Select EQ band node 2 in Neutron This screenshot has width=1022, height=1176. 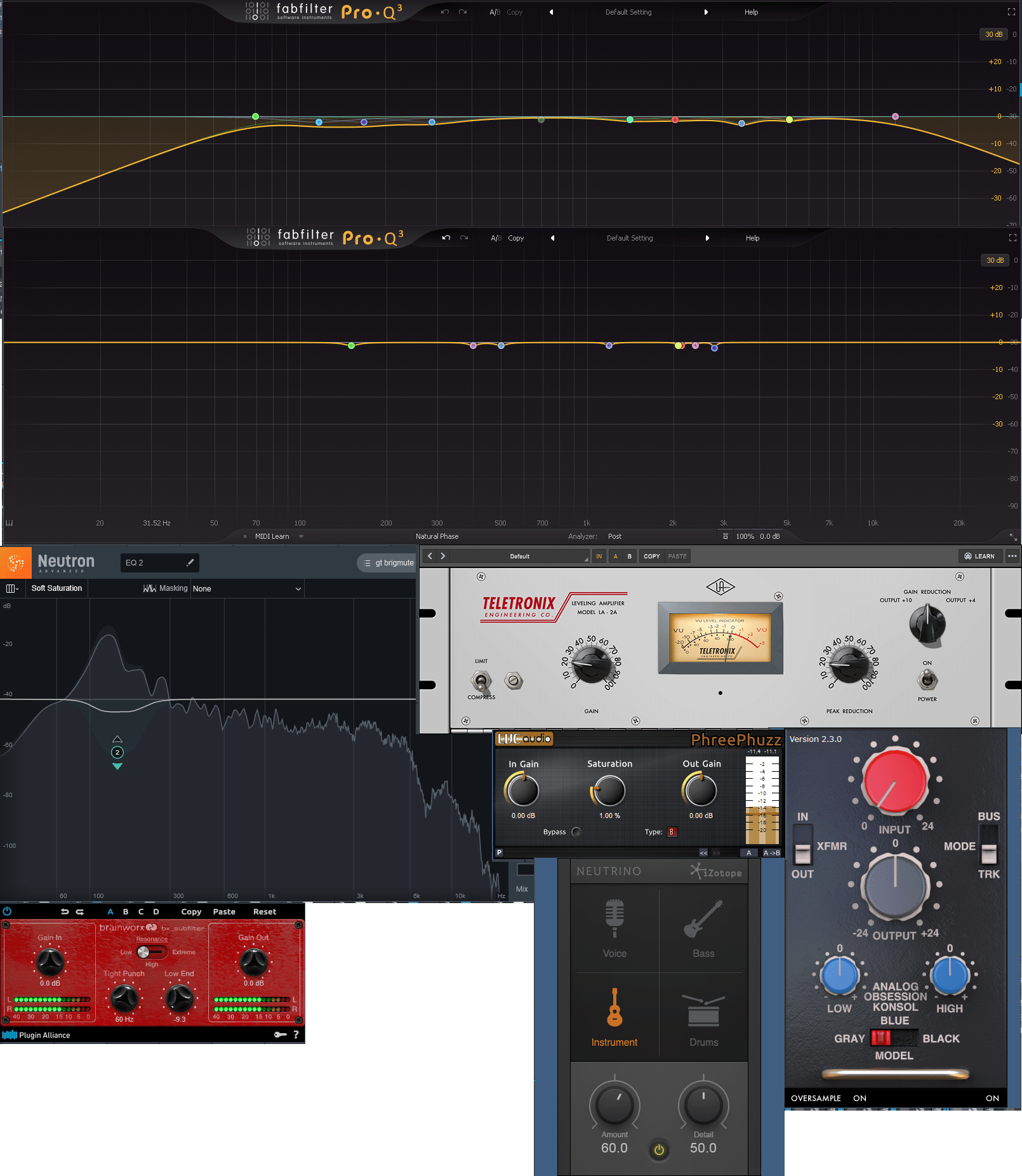click(x=117, y=753)
